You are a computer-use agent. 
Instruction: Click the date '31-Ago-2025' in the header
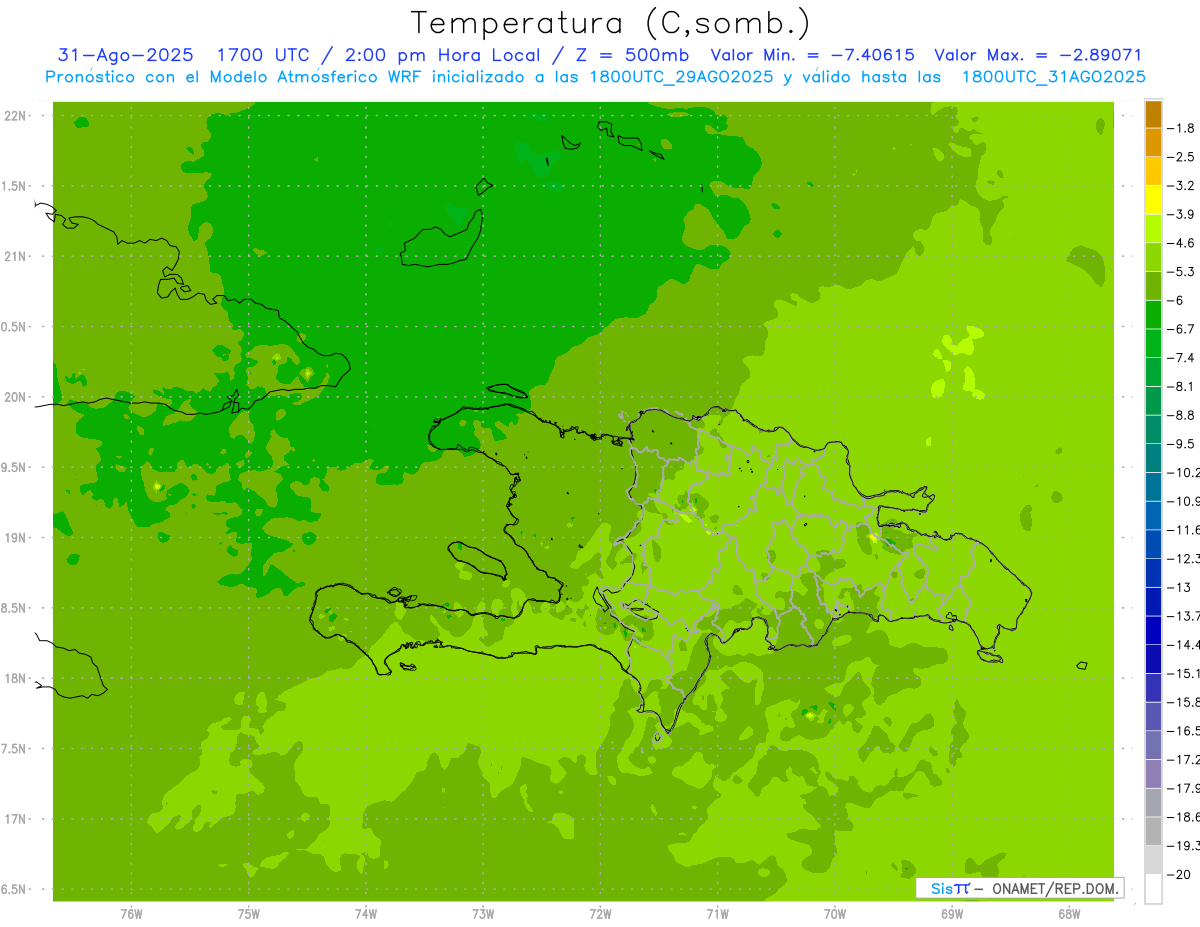(126, 55)
